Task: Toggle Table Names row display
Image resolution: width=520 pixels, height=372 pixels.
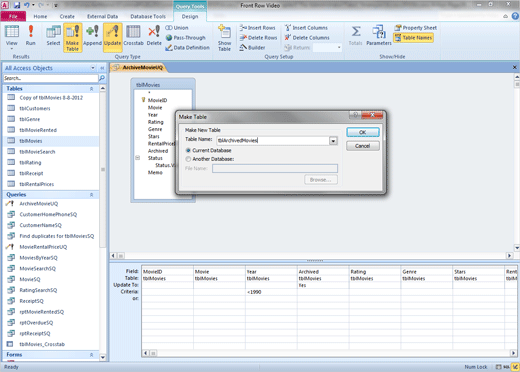Action: click(x=413, y=38)
